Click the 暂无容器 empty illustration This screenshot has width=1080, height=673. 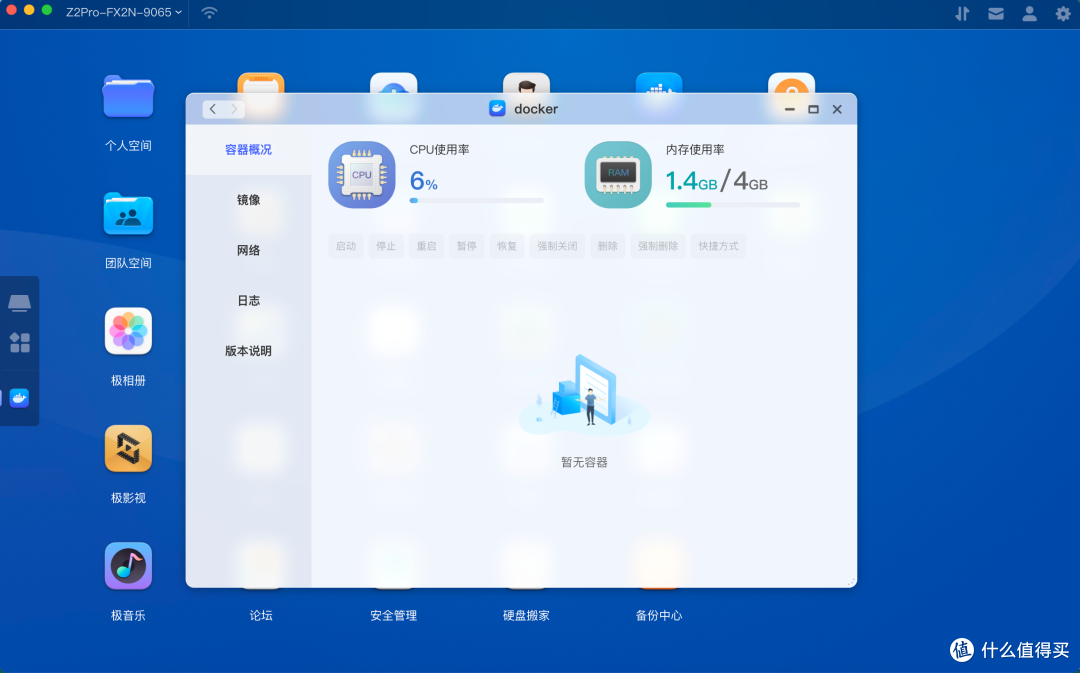click(584, 395)
